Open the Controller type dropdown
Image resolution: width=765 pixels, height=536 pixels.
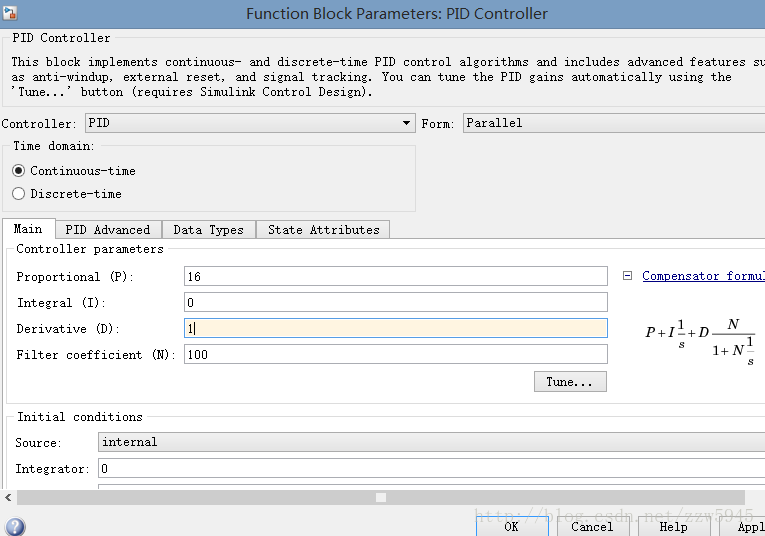click(x=250, y=123)
